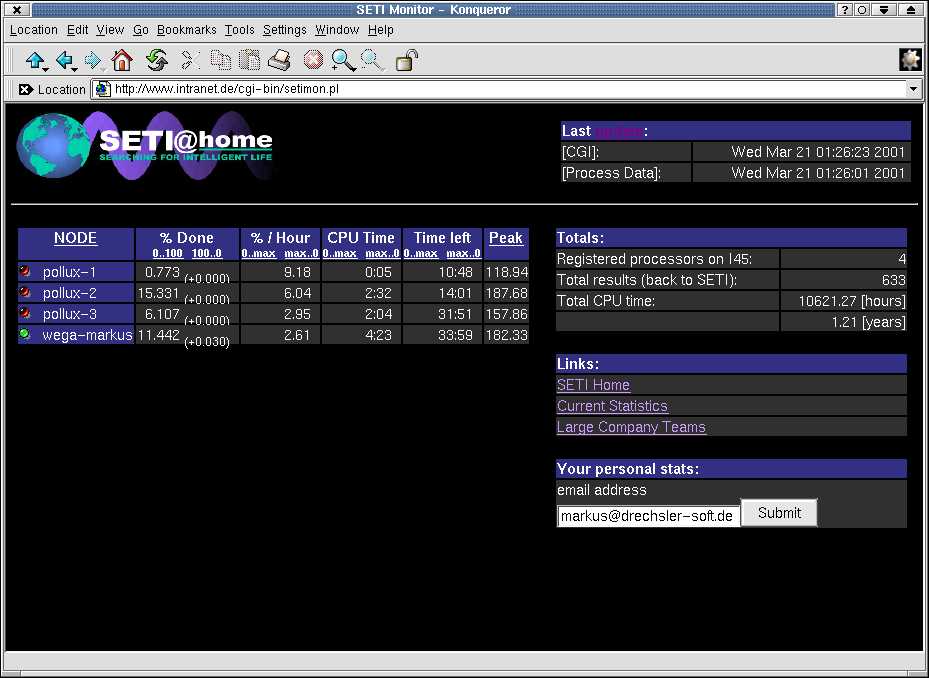The image size is (929, 678).
Task: Click red status dot for pollux-1
Action: [x=24, y=271]
